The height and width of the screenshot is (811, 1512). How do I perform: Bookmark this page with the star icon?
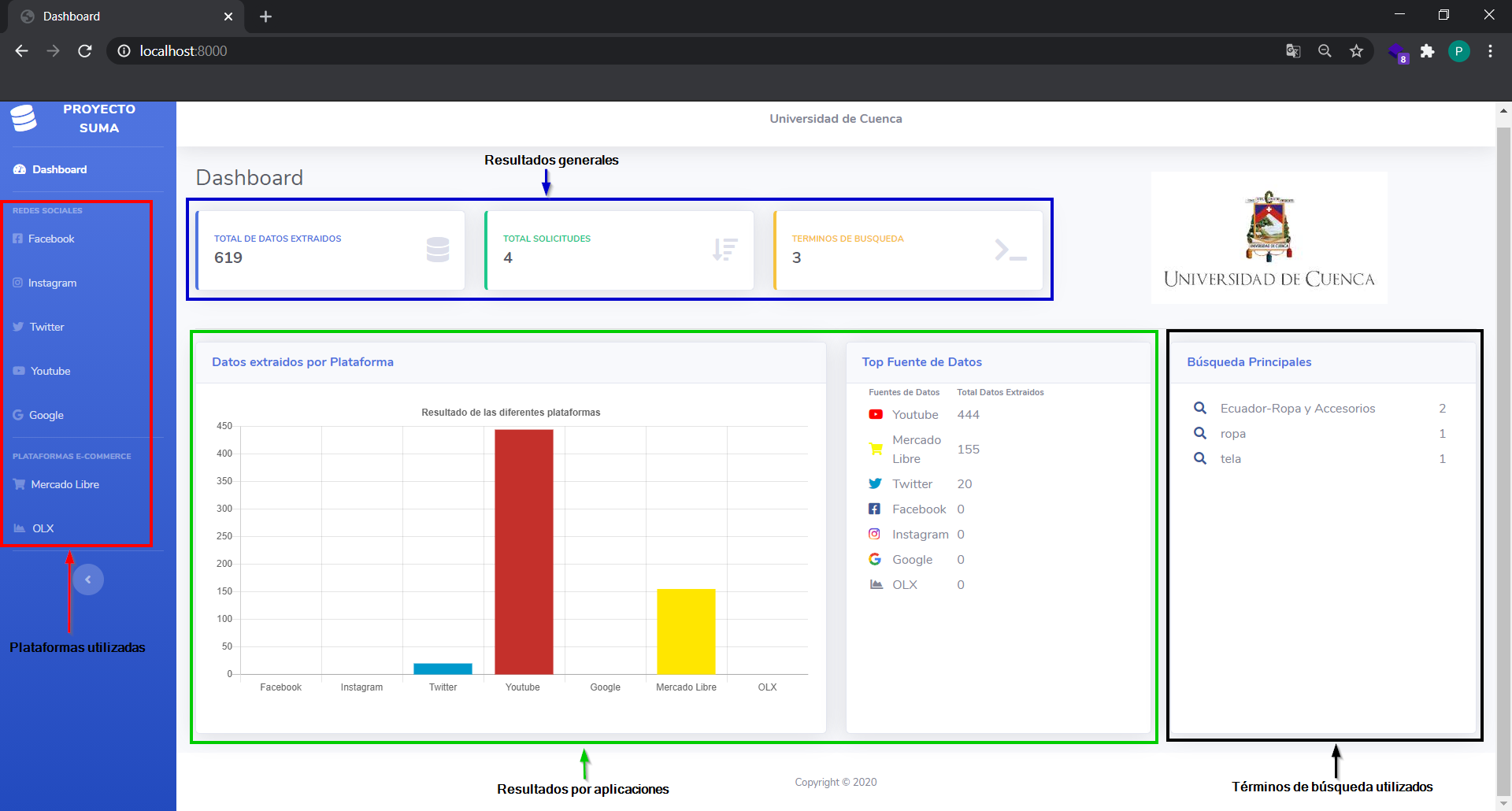[x=1356, y=50]
